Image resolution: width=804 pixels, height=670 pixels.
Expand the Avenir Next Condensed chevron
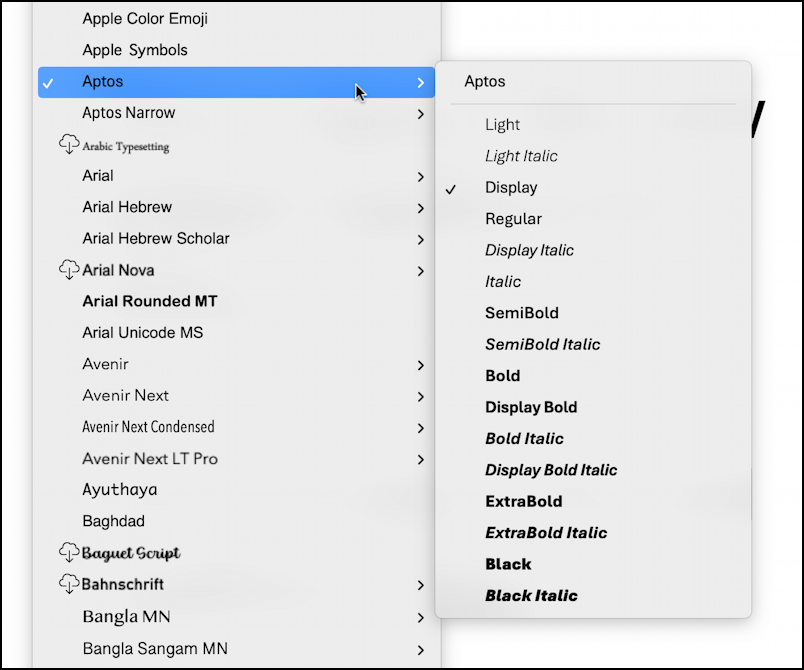pyautogui.click(x=420, y=428)
